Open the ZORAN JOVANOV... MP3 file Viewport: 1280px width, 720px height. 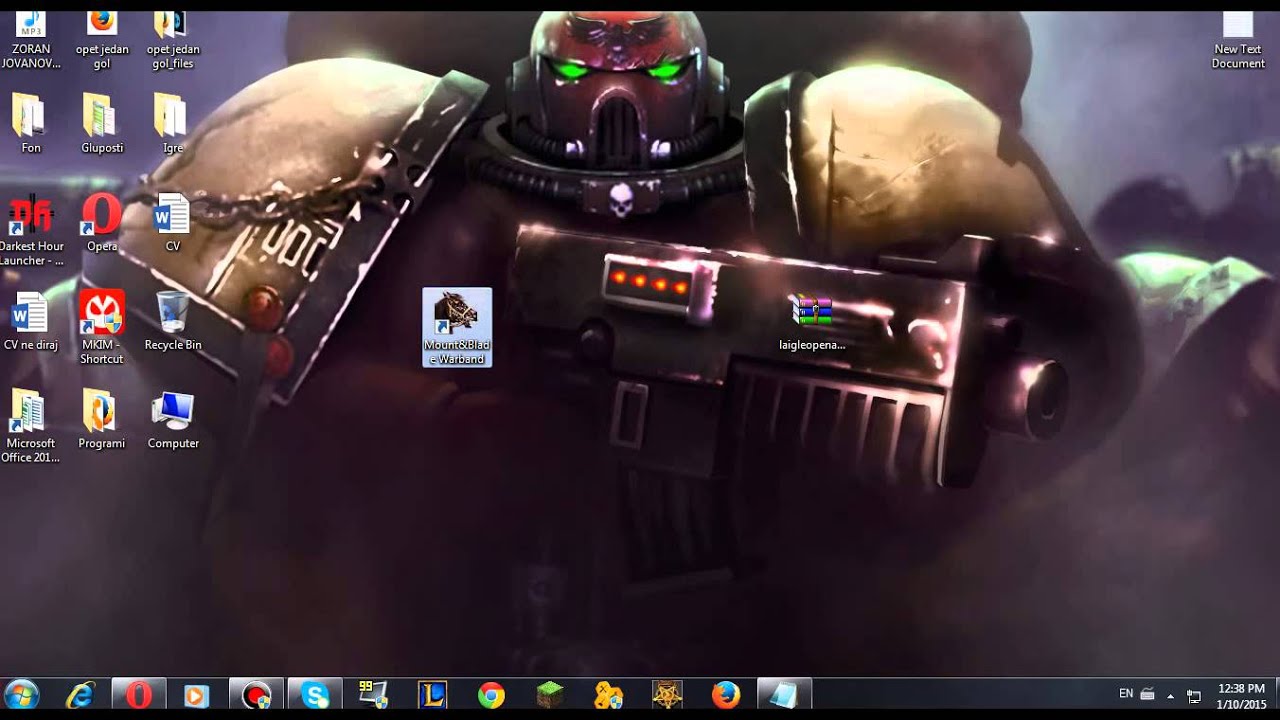click(x=31, y=40)
